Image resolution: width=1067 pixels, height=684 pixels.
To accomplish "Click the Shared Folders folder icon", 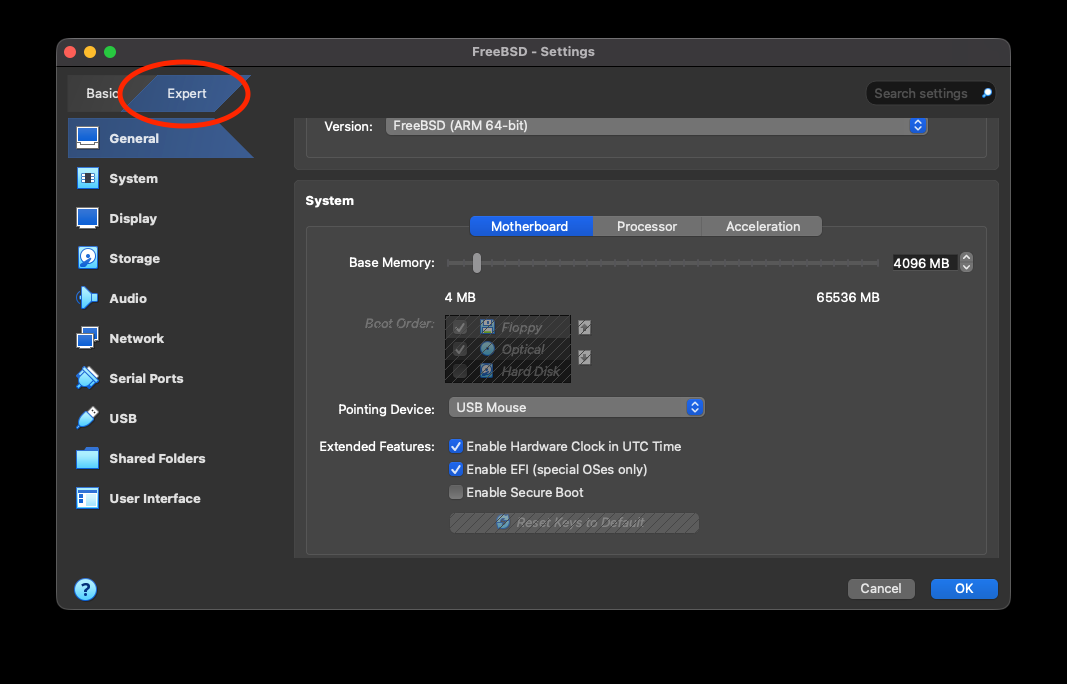I will (87, 458).
